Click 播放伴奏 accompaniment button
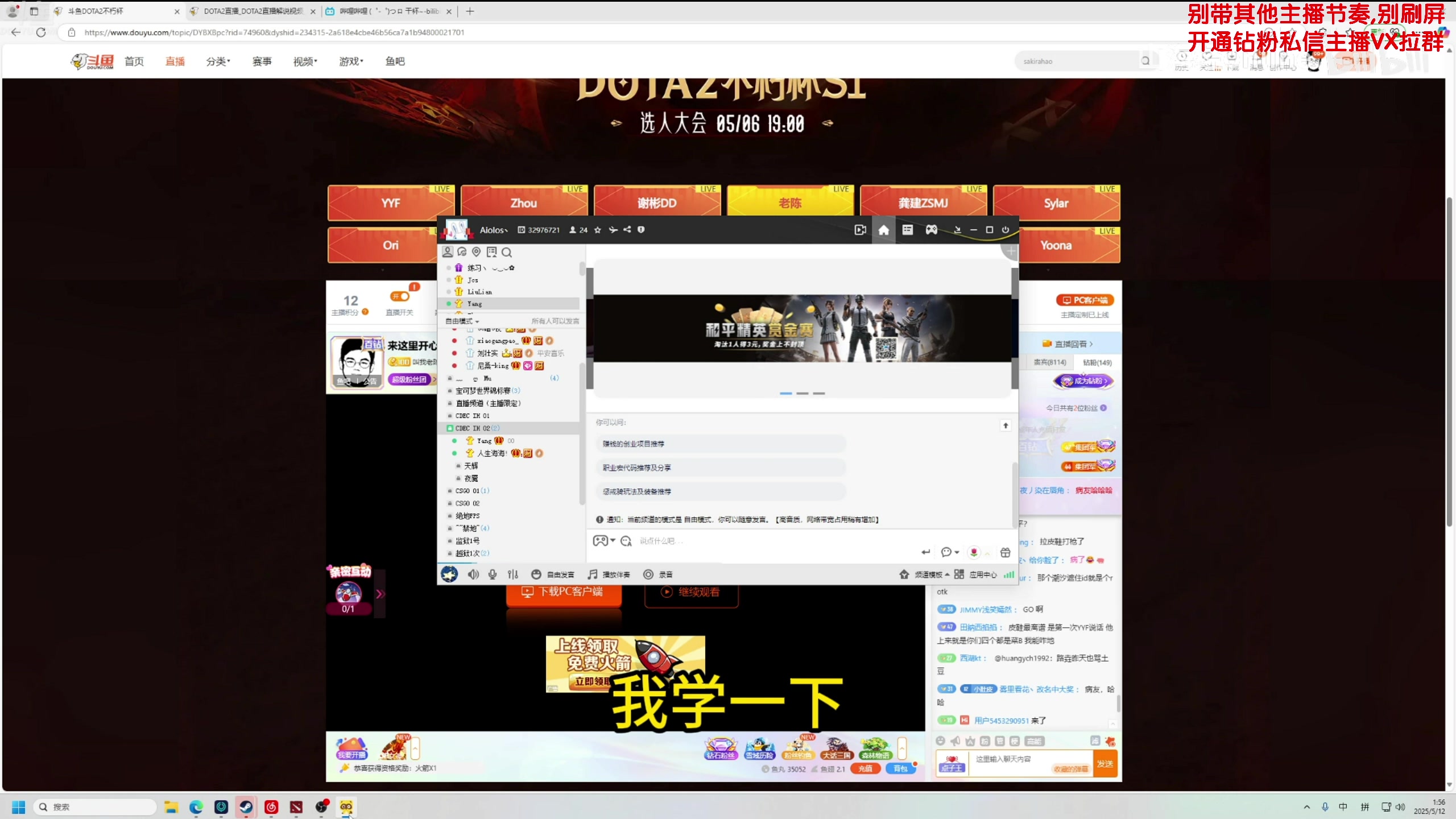 (609, 574)
